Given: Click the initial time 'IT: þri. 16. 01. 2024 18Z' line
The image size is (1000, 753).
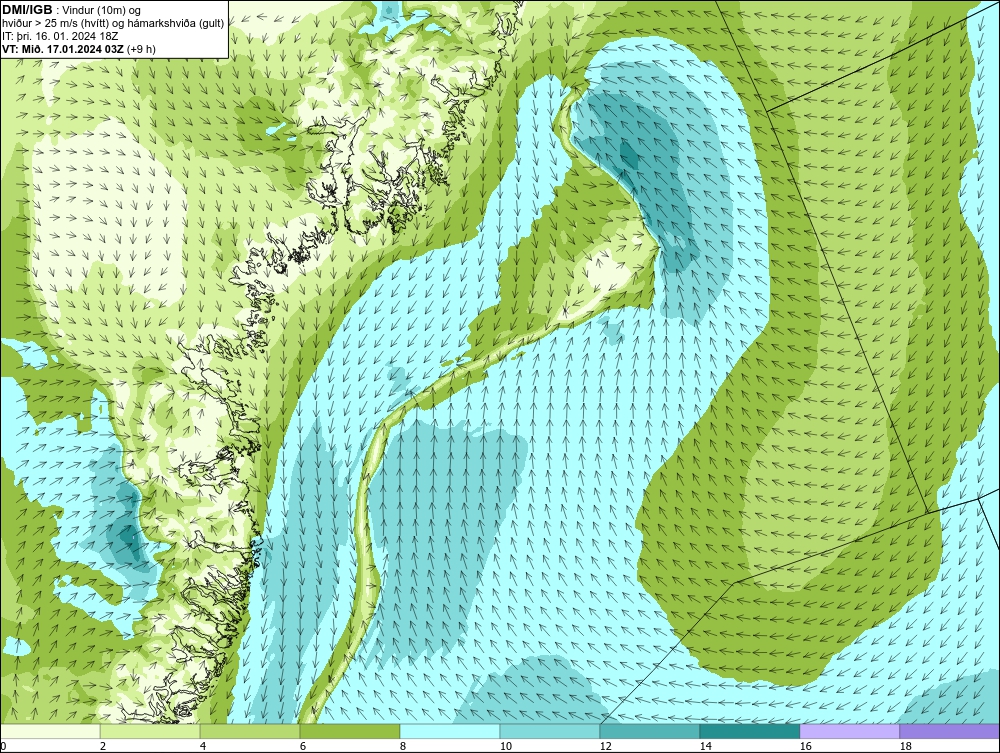Looking at the screenshot, I should [x=60, y=36].
